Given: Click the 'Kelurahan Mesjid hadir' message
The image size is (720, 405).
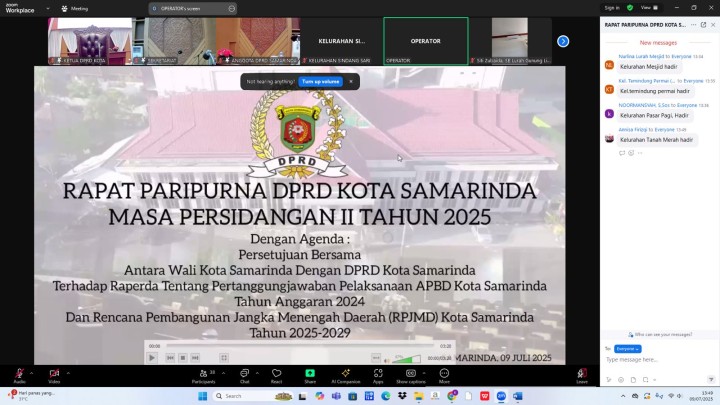Looking at the screenshot, I should coord(648,67).
